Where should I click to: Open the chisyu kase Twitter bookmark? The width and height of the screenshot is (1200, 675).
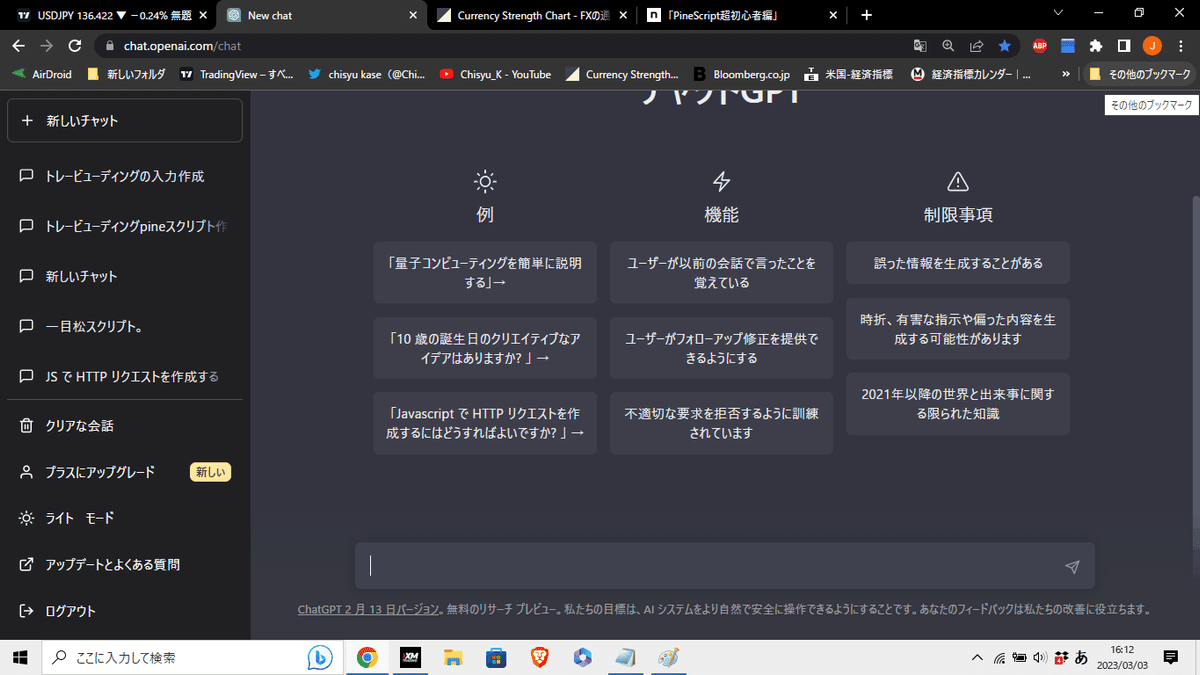pyautogui.click(x=367, y=74)
